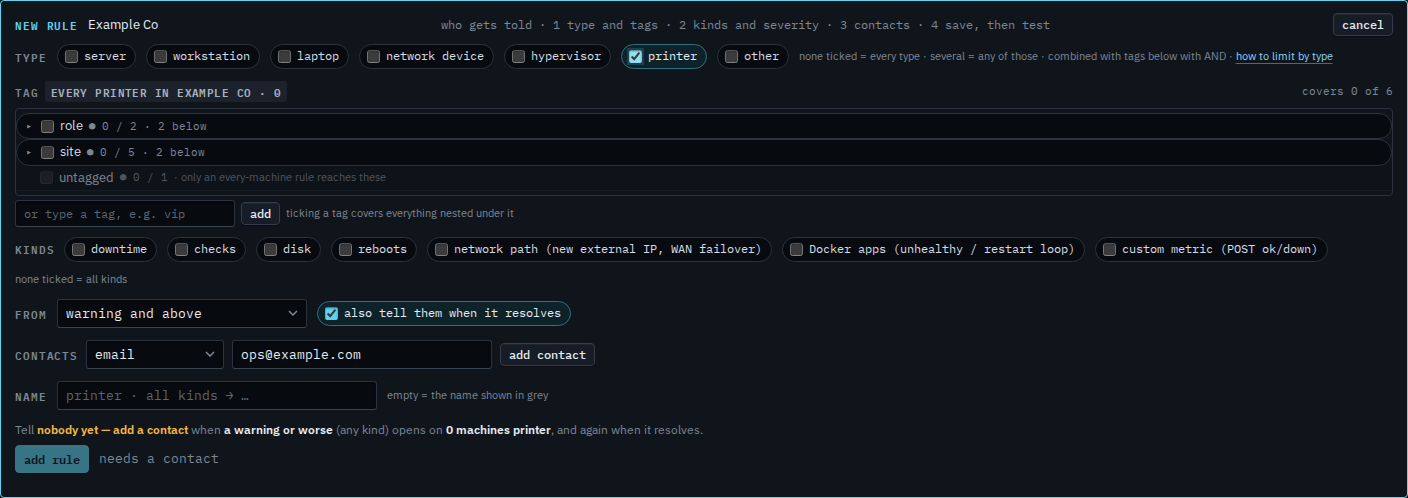Tick the laptop type checkbox
This screenshot has width=1408, height=498.
tap(284, 57)
